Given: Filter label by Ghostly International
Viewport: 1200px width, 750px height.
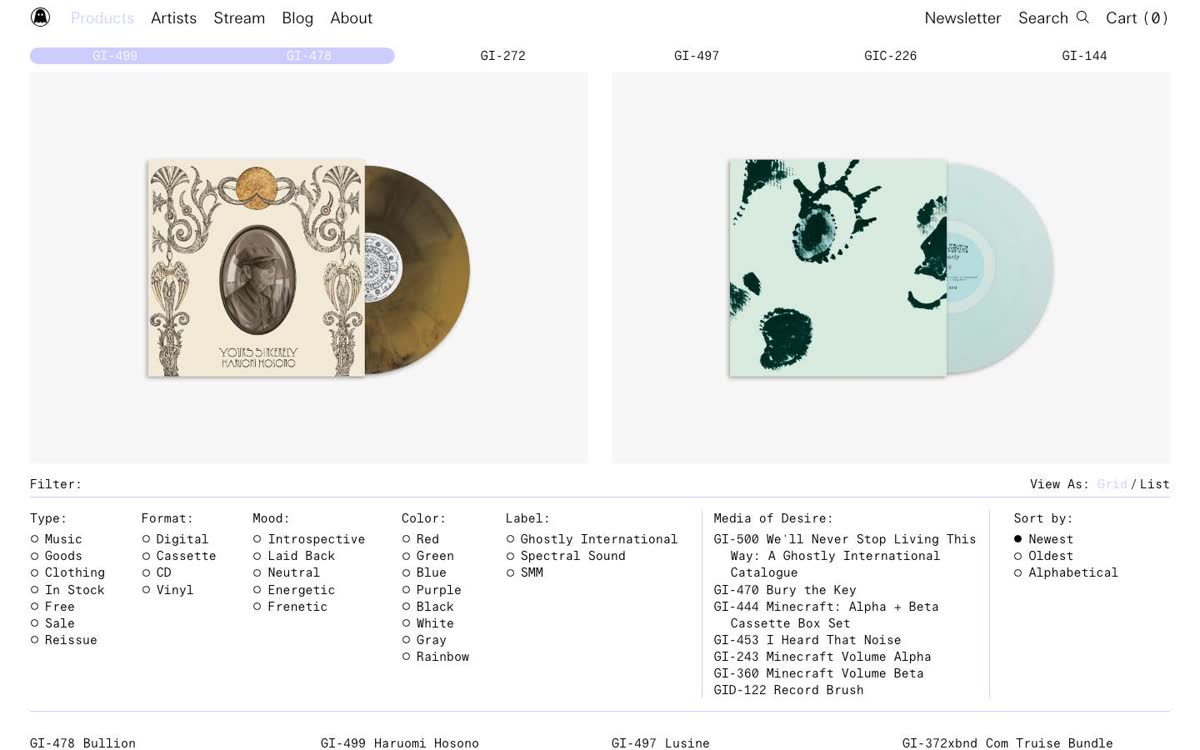Looking at the screenshot, I should click(x=592, y=539).
